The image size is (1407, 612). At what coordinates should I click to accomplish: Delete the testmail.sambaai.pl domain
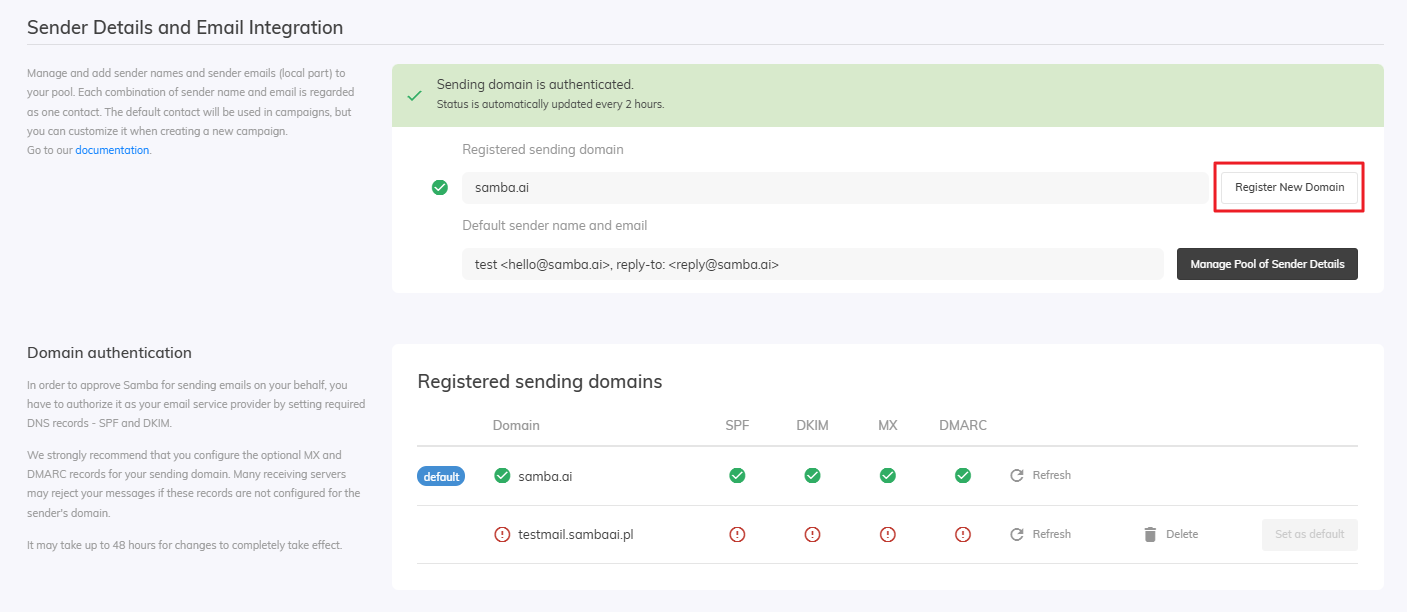tap(1170, 534)
